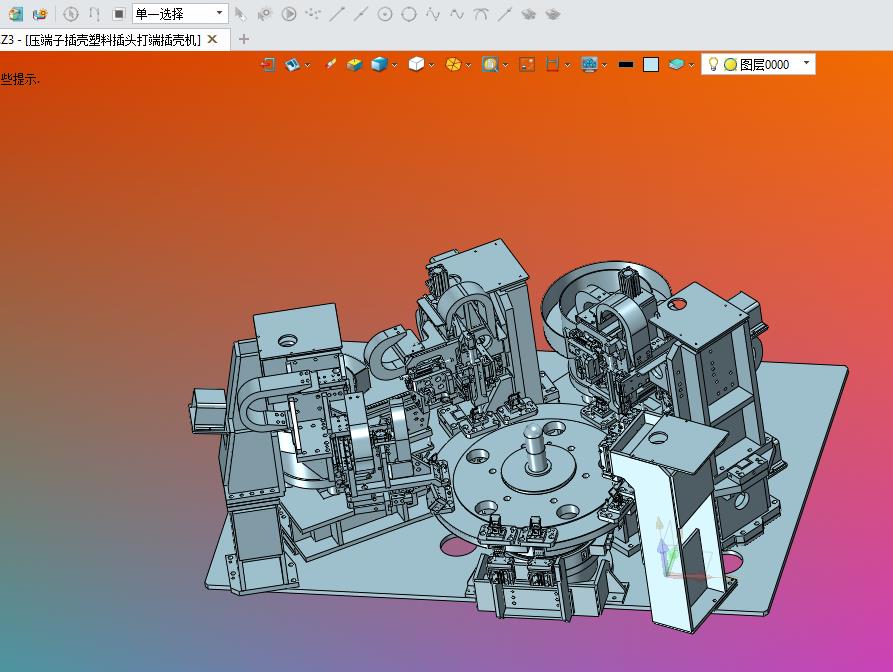Image resolution: width=893 pixels, height=672 pixels.
Task: Click the zoom magnifier icon
Action: click(490, 64)
